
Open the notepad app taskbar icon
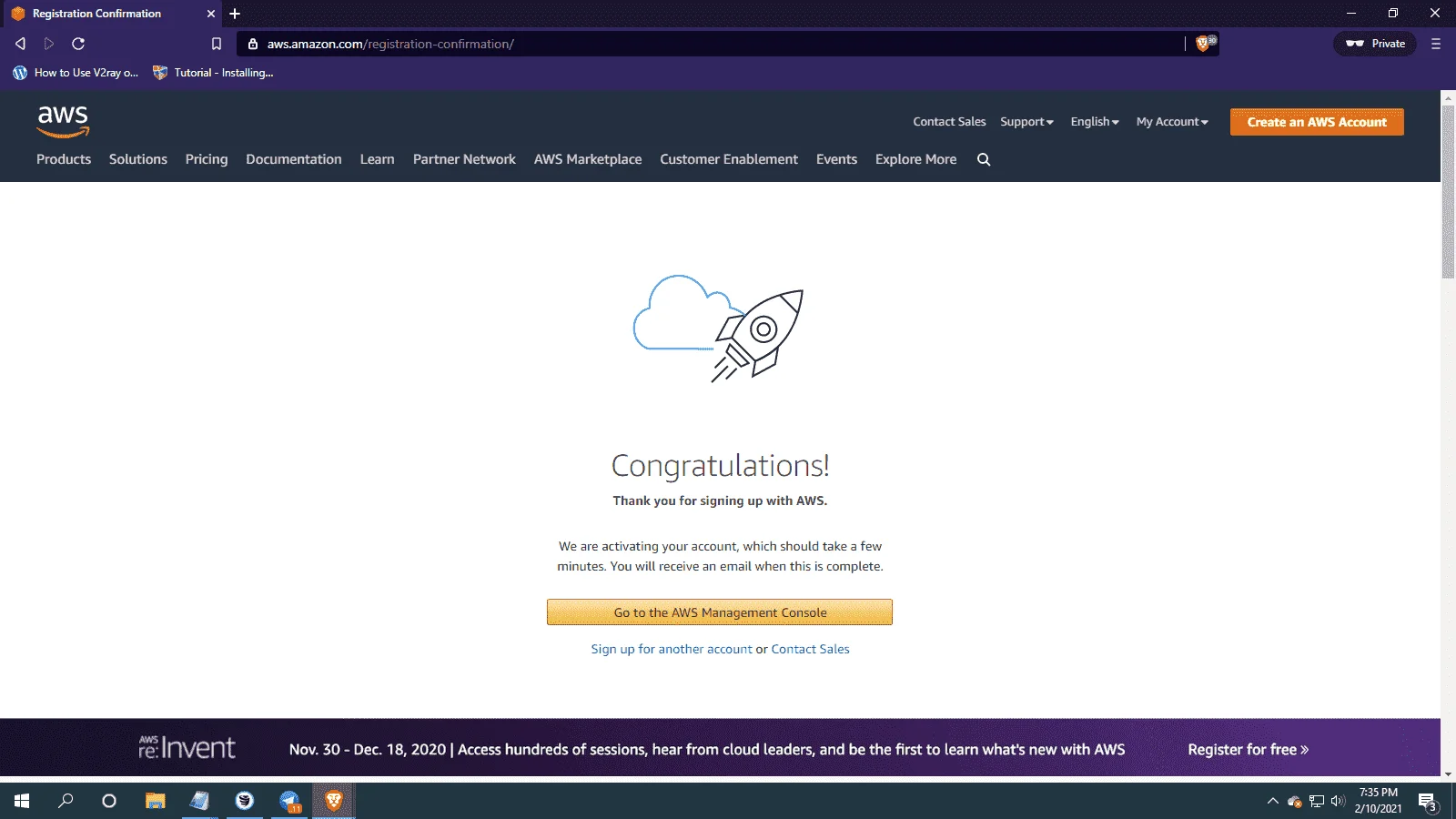199,801
